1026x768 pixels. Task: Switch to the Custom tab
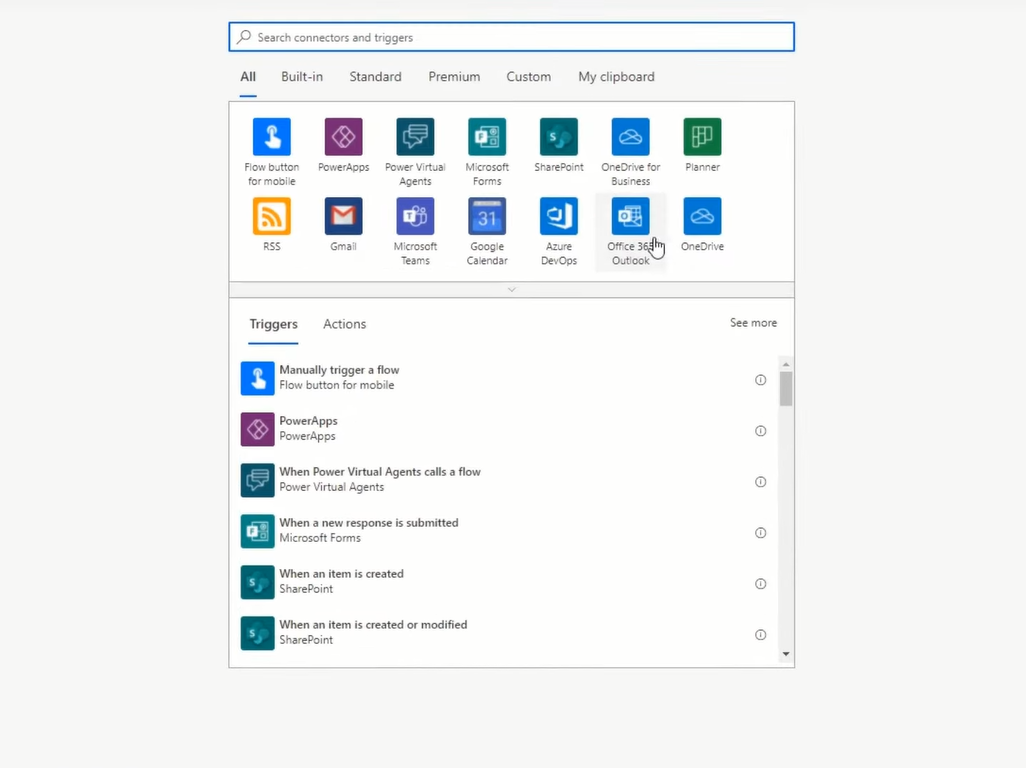(529, 77)
